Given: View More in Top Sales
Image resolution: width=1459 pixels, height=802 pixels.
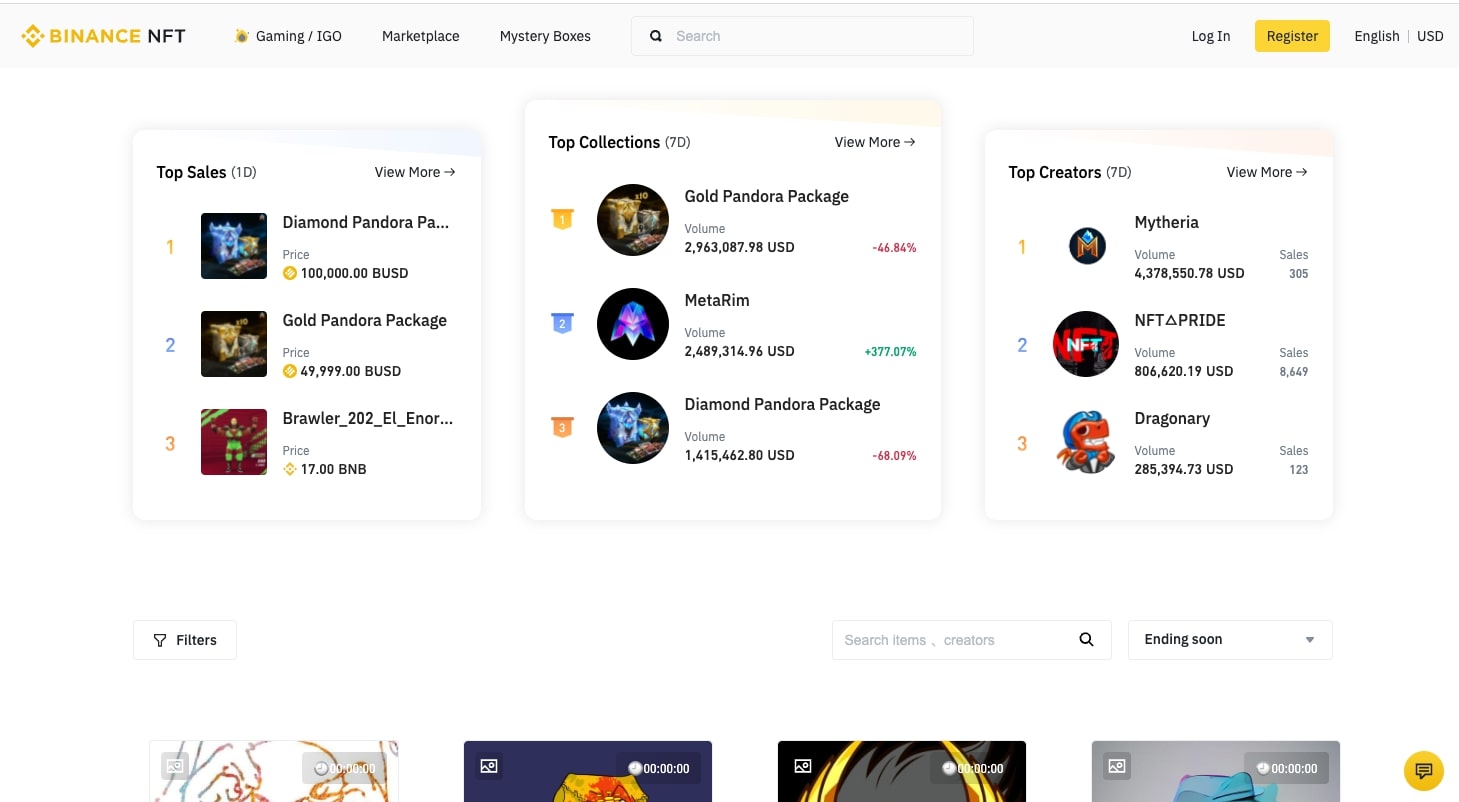Looking at the screenshot, I should point(415,172).
